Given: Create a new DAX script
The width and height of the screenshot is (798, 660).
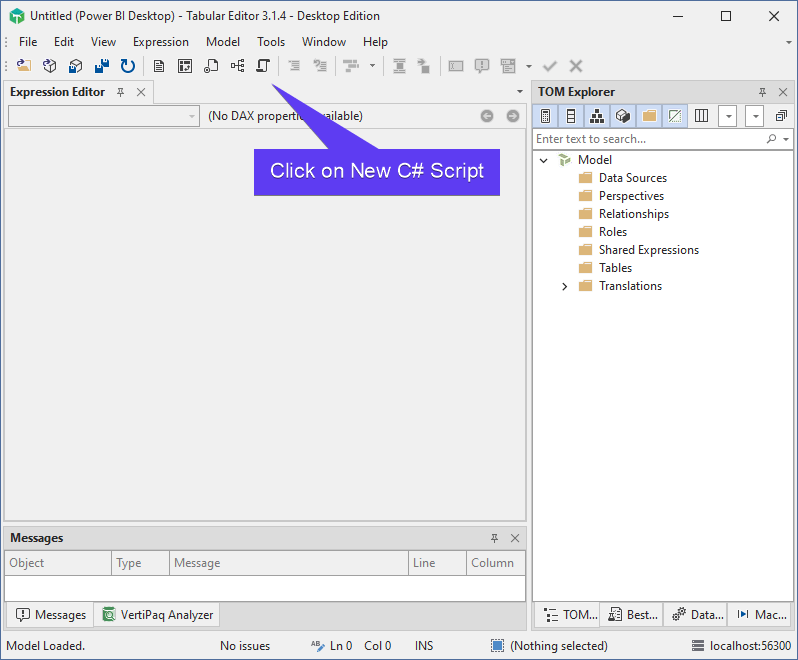Looking at the screenshot, I should click(211, 66).
